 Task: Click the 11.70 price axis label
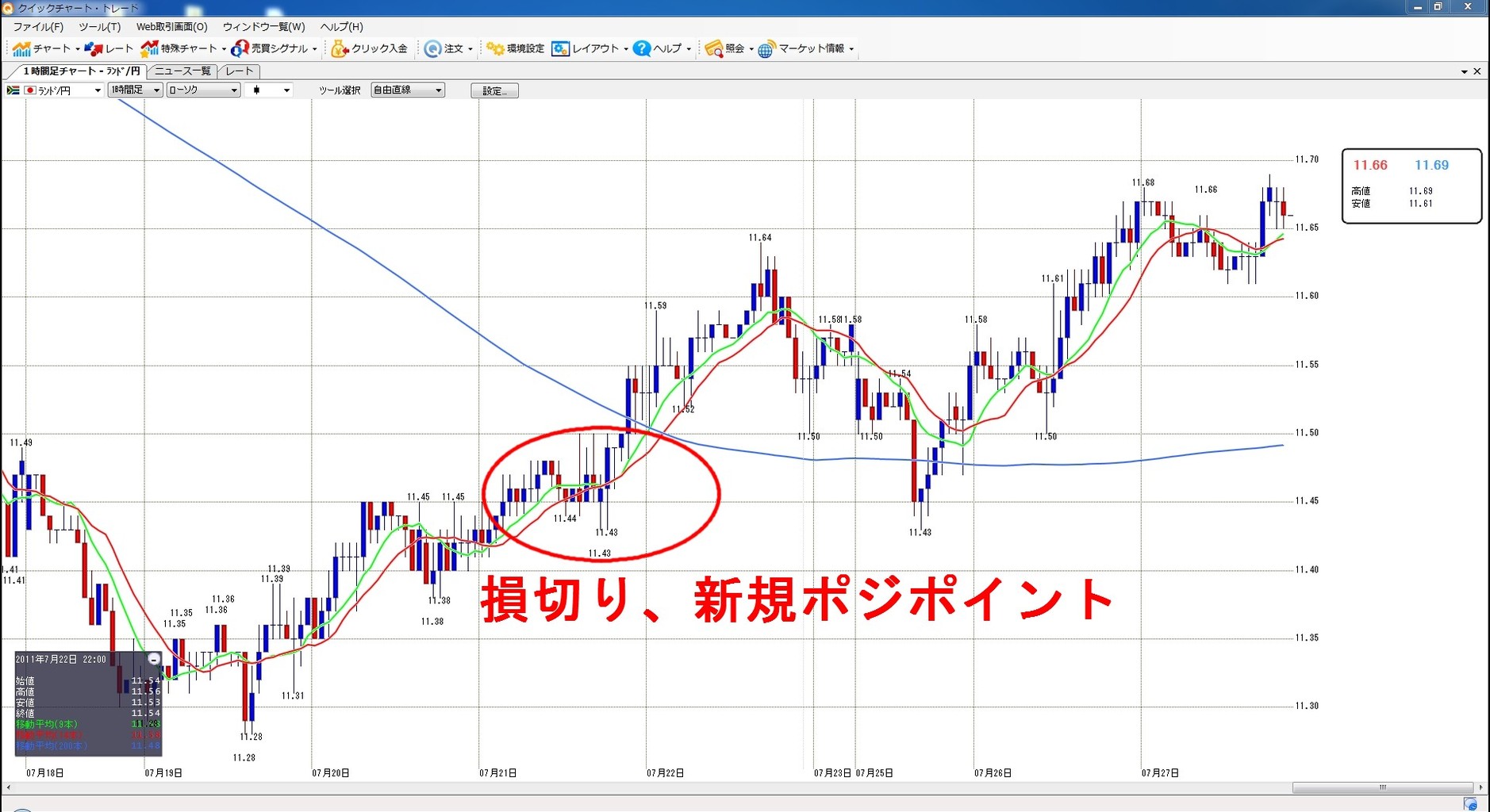click(x=1307, y=159)
